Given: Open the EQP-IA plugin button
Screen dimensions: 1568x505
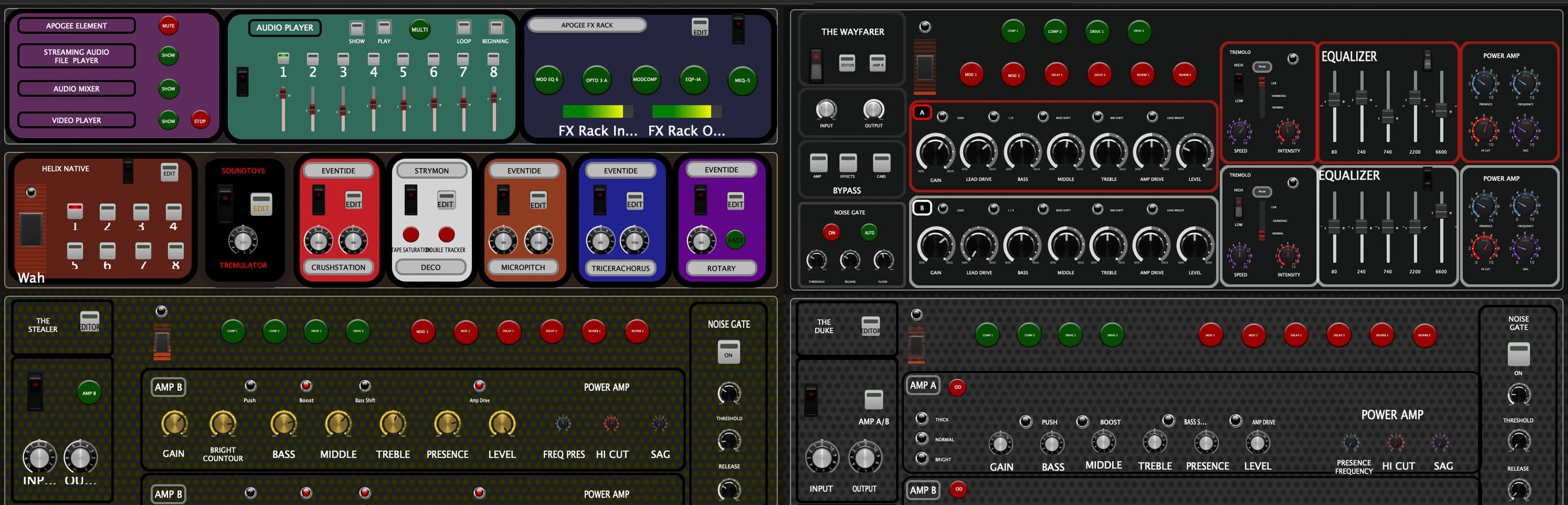Looking at the screenshot, I should point(692,80).
